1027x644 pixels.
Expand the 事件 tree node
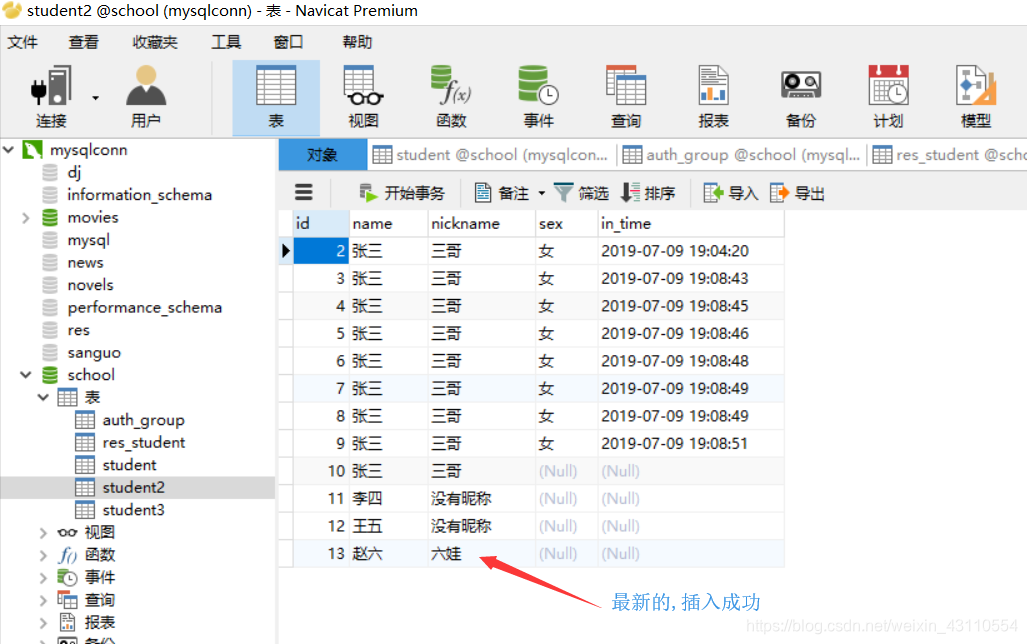pos(43,578)
